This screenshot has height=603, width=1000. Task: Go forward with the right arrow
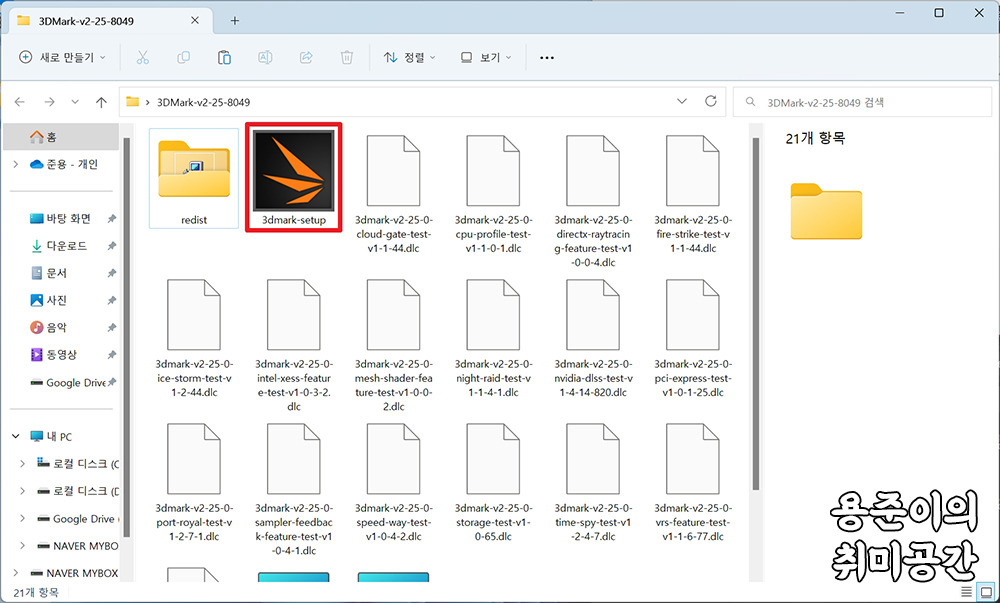click(49, 102)
